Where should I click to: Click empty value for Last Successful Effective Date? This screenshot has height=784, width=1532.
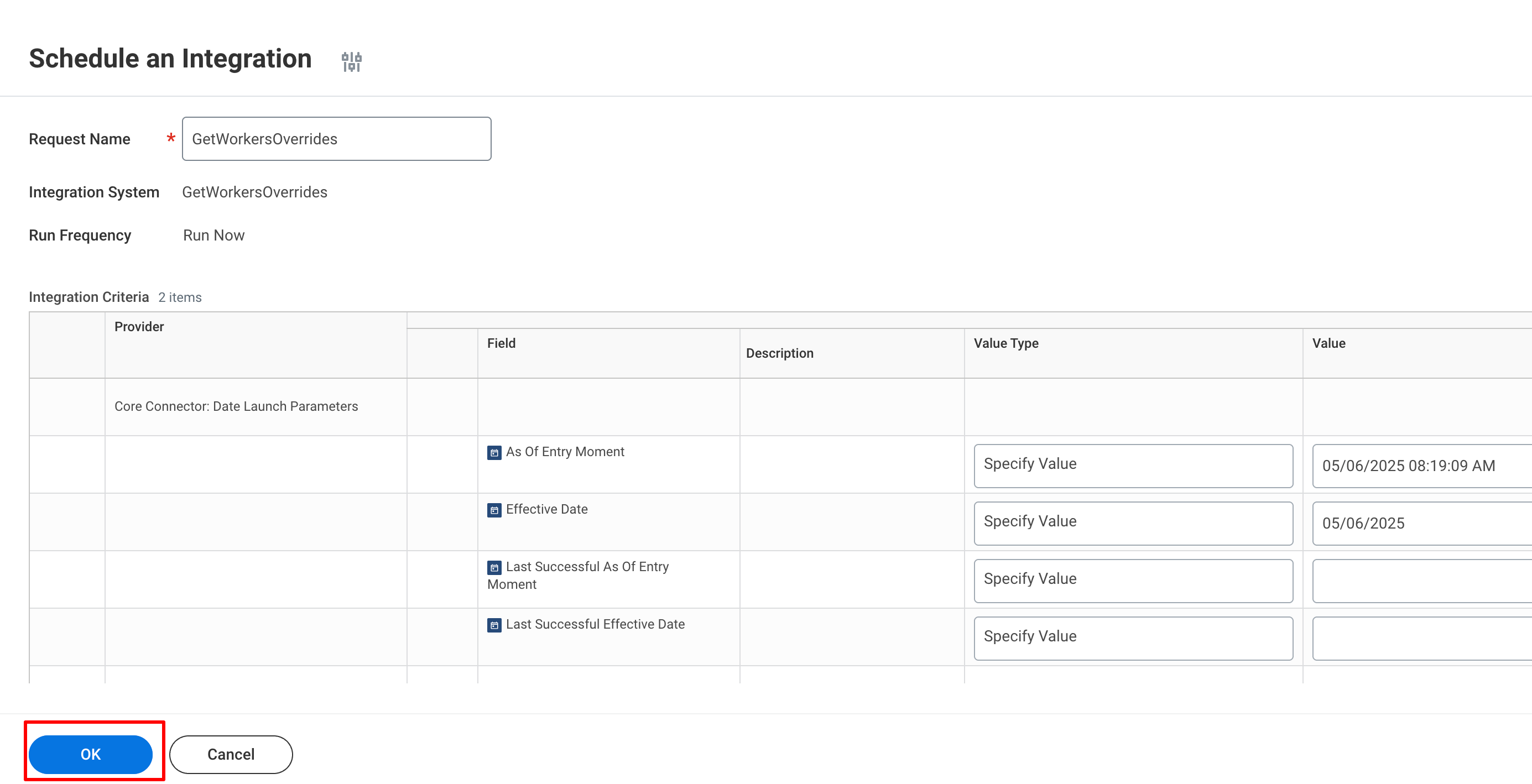coord(1420,638)
